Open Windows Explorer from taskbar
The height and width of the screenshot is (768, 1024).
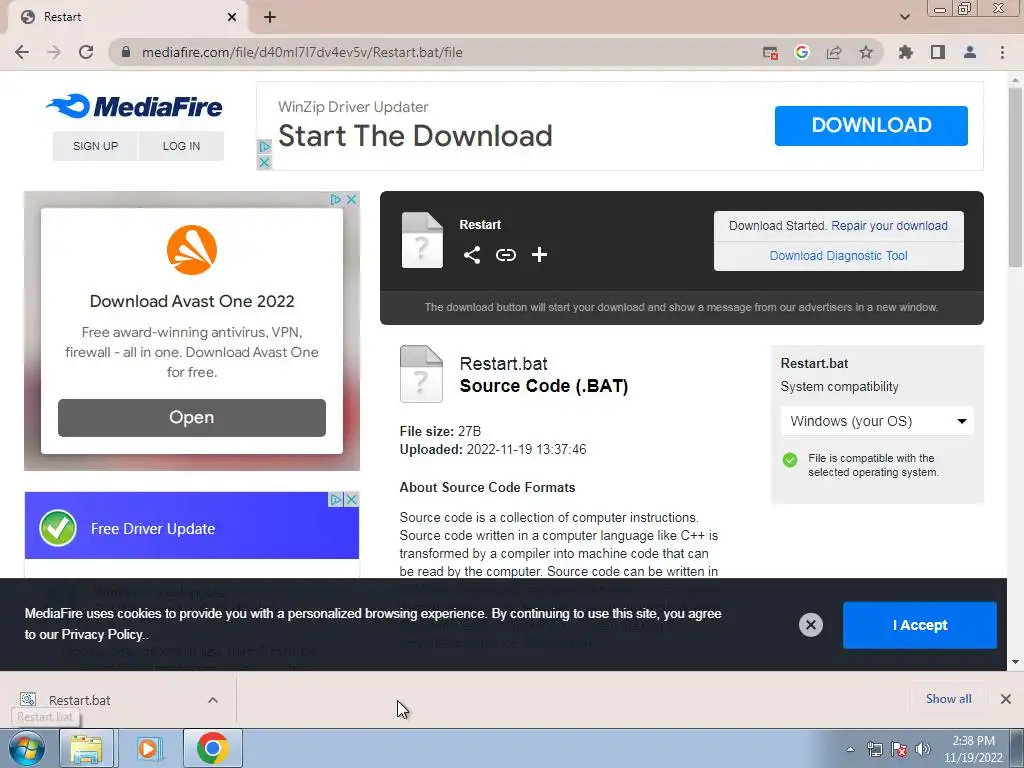click(86, 748)
